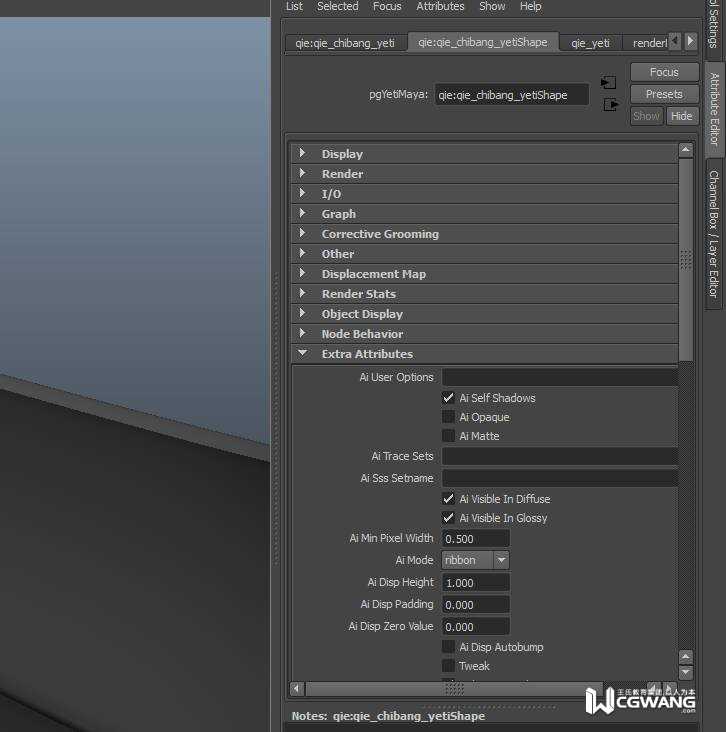The width and height of the screenshot is (726, 732).
Task: Click the go to output connection icon
Action: 611,105
